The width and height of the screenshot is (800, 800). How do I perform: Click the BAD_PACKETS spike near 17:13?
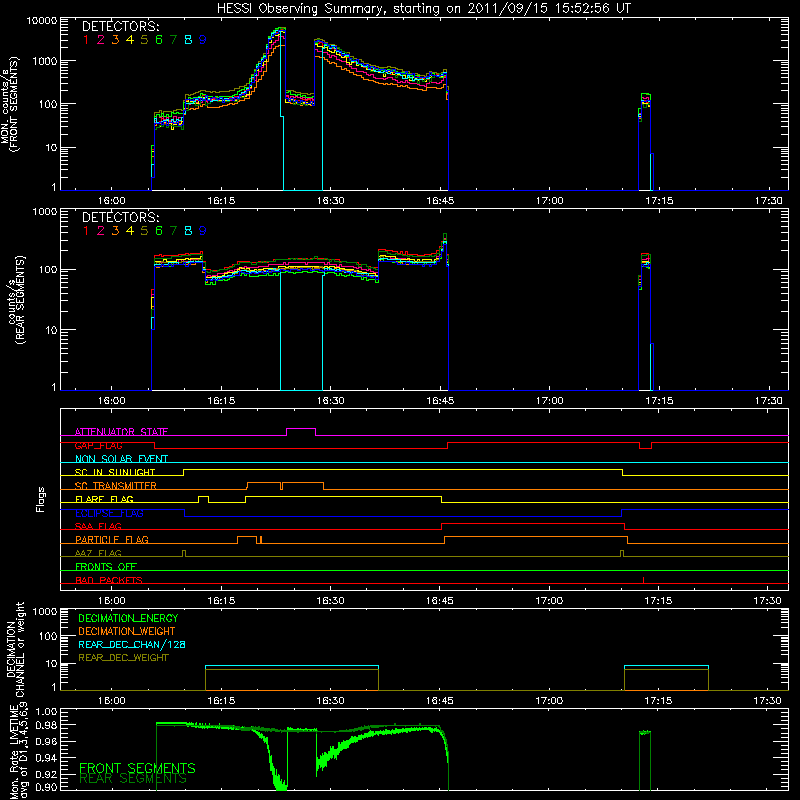(643, 580)
